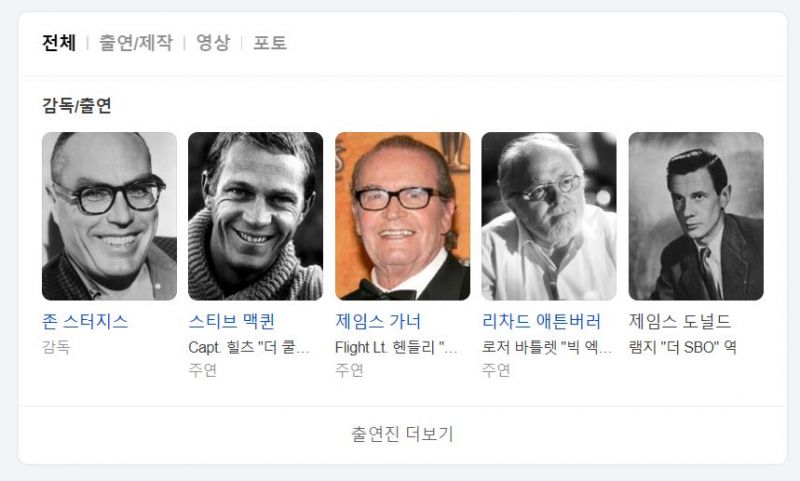800x481 pixels.
Task: Open the 영상 tab
Action: 213,42
